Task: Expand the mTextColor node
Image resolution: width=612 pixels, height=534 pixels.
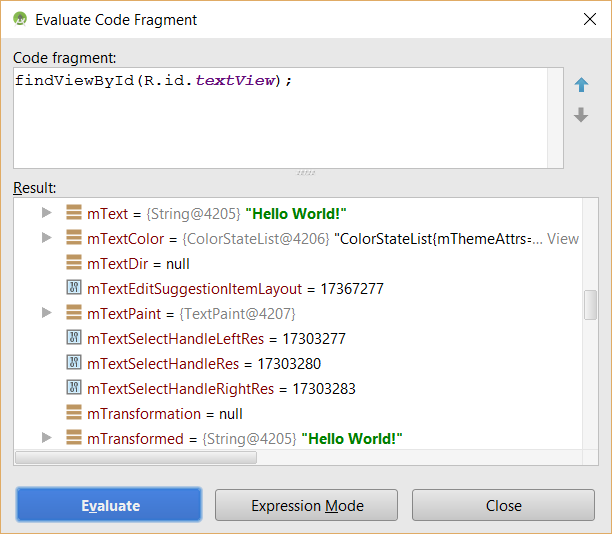Action: [47, 238]
